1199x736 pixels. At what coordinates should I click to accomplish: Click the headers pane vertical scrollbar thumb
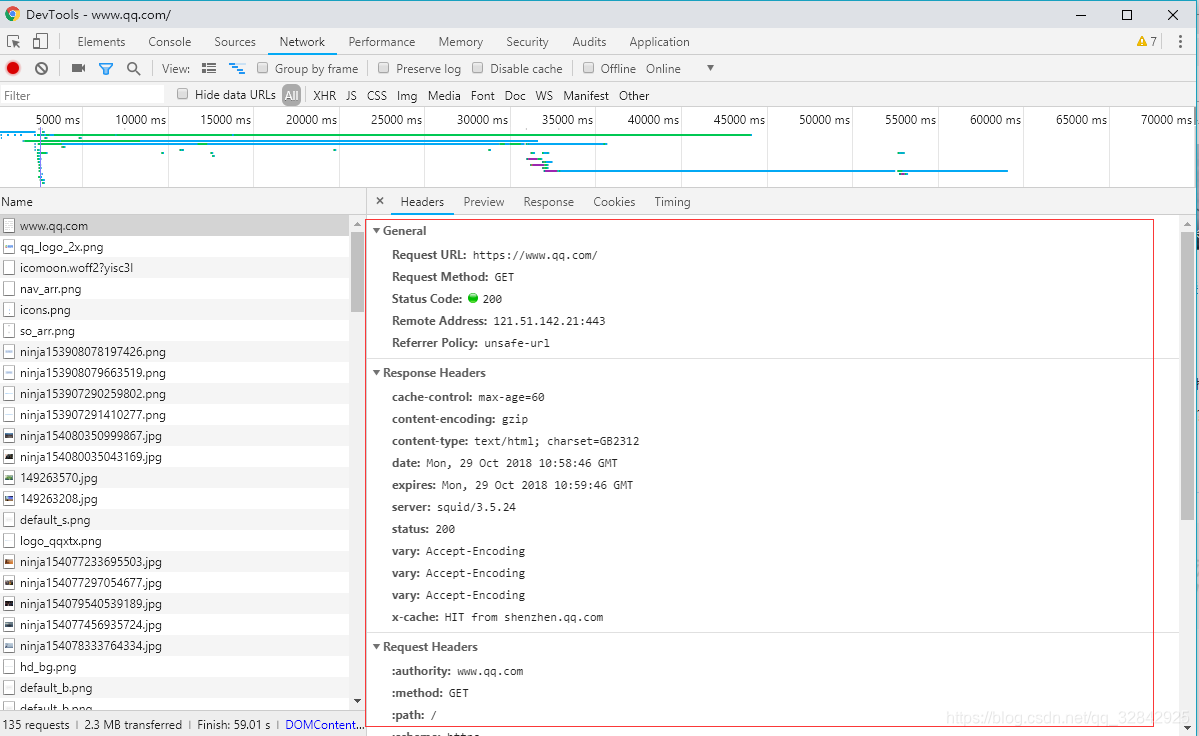tap(1187, 376)
